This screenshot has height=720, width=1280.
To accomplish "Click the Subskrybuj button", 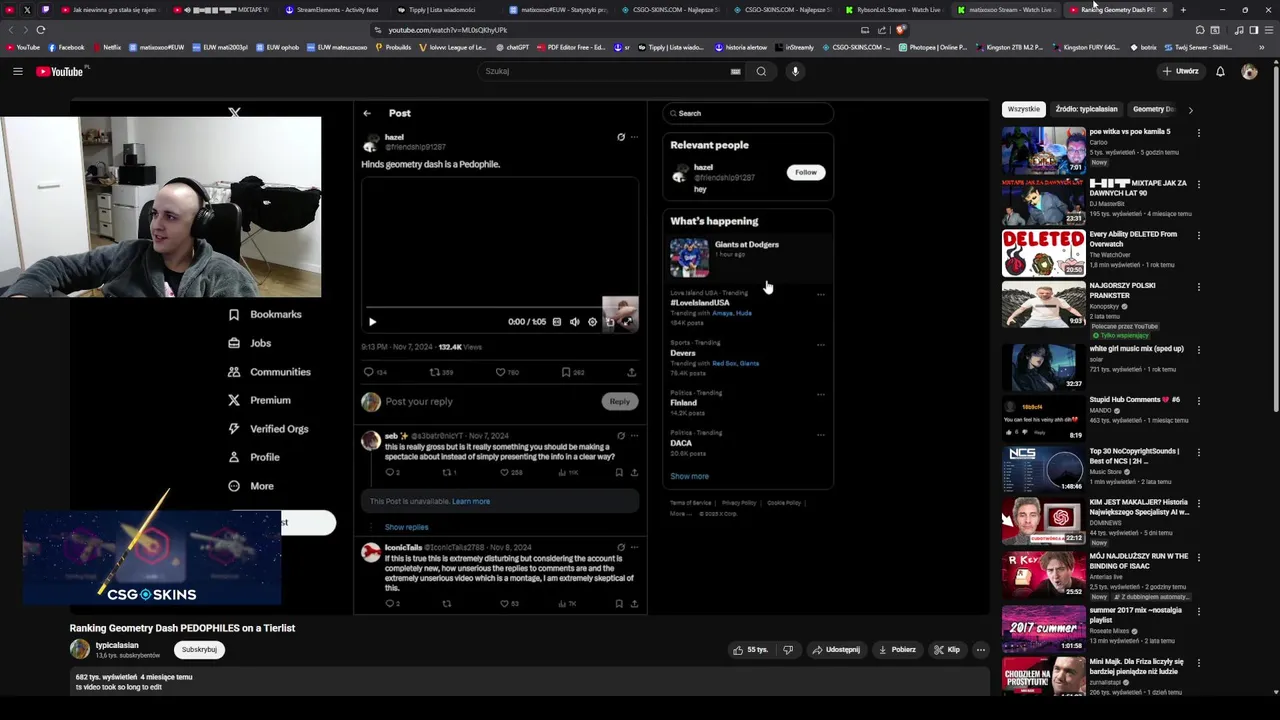I will tap(199, 649).
